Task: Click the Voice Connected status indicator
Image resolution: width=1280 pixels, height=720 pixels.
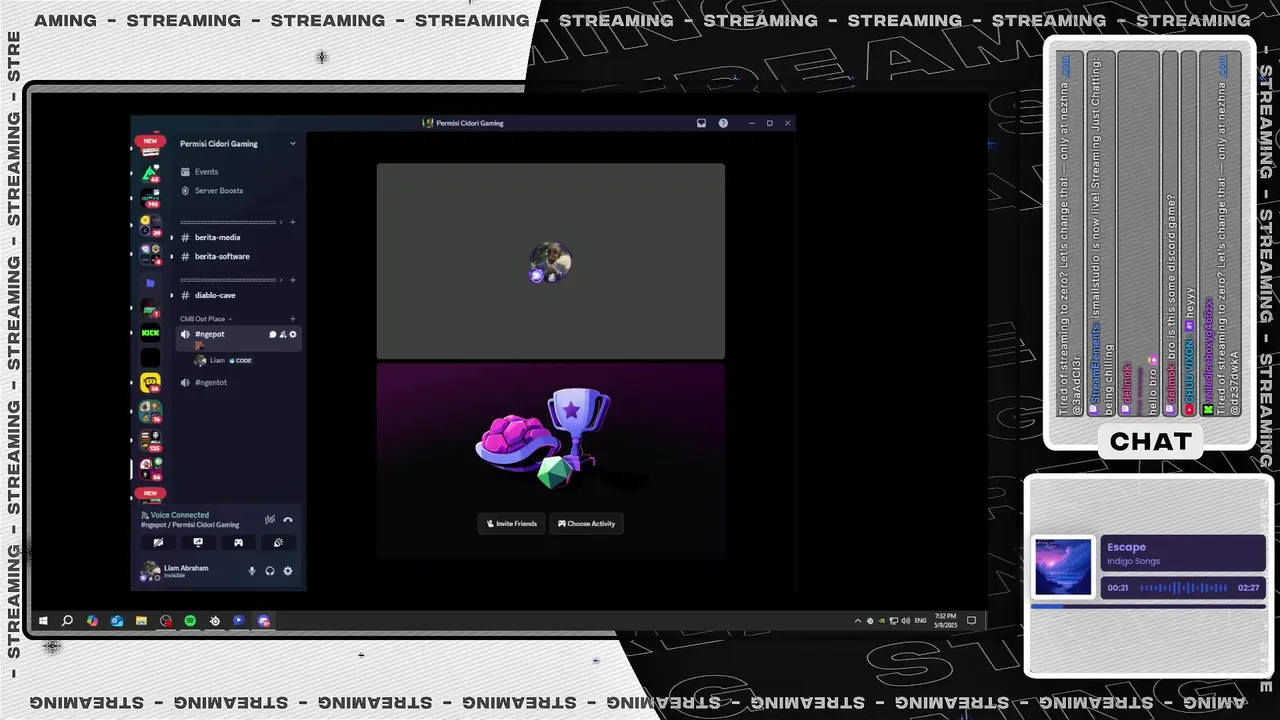Action: [175, 515]
